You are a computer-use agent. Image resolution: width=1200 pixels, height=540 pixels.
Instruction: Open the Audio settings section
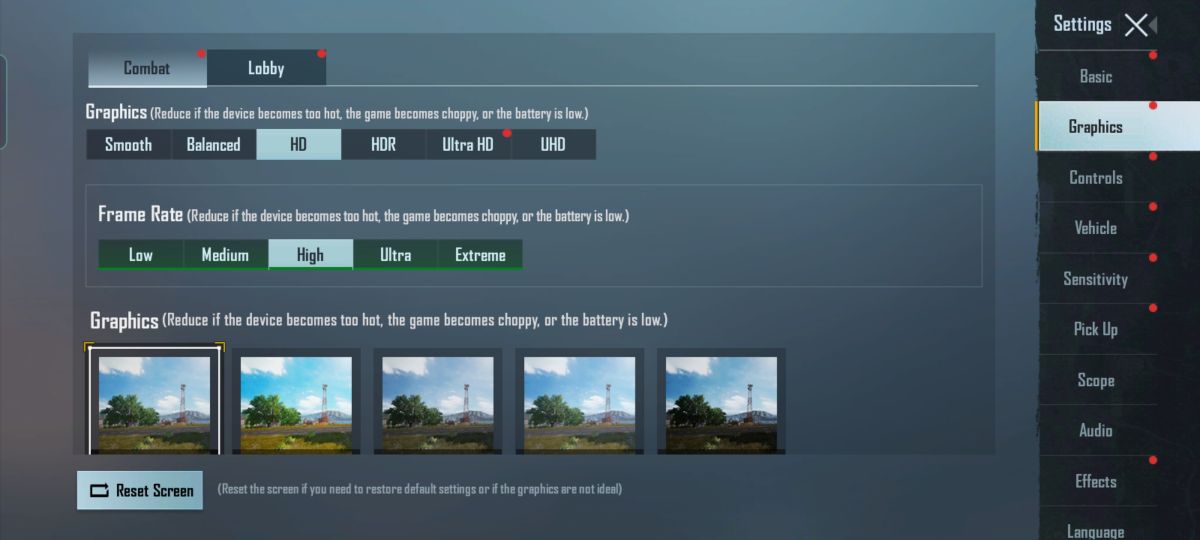point(1095,430)
